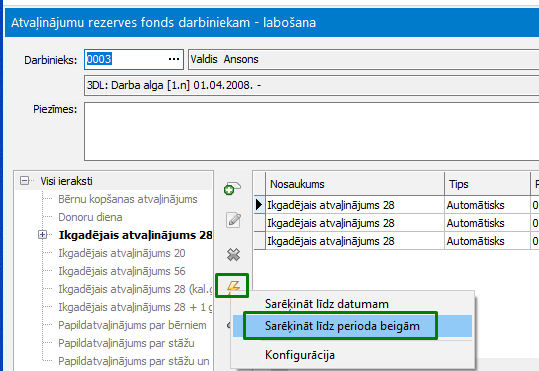Select Donoru diena in tree

click(90, 217)
